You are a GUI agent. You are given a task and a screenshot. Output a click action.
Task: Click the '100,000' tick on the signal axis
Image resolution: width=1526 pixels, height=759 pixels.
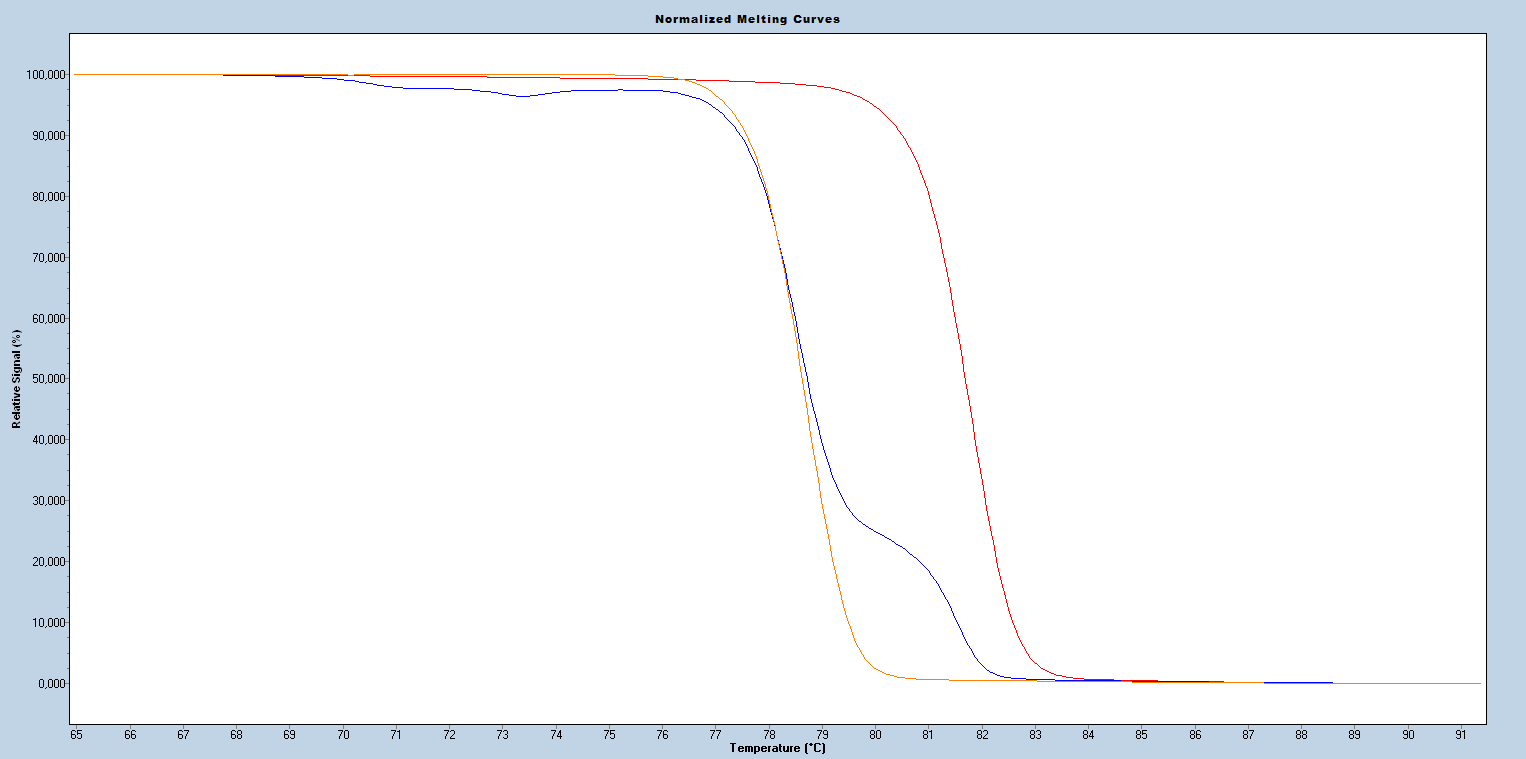(45, 75)
